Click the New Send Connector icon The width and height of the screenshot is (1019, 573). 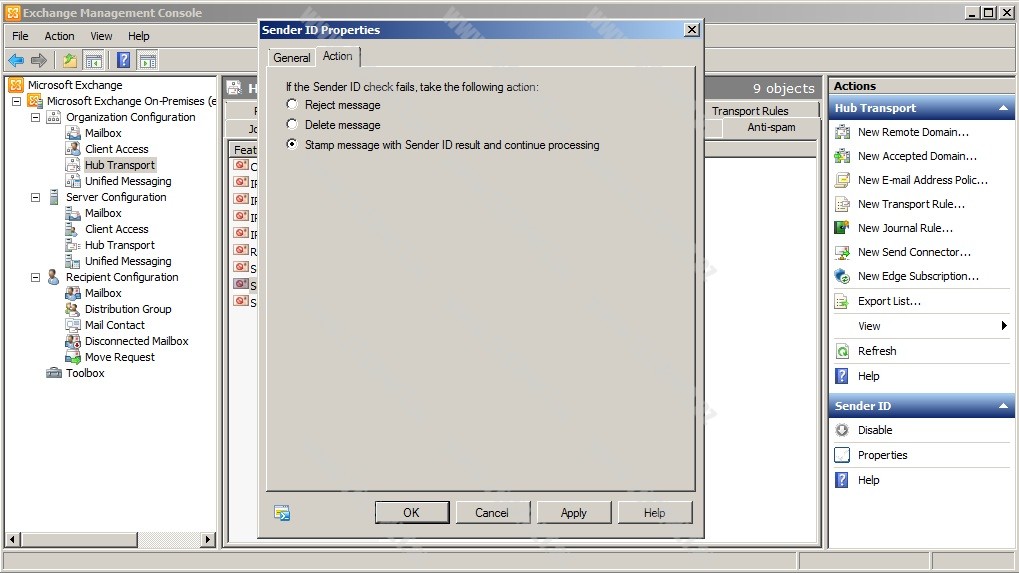click(x=842, y=252)
